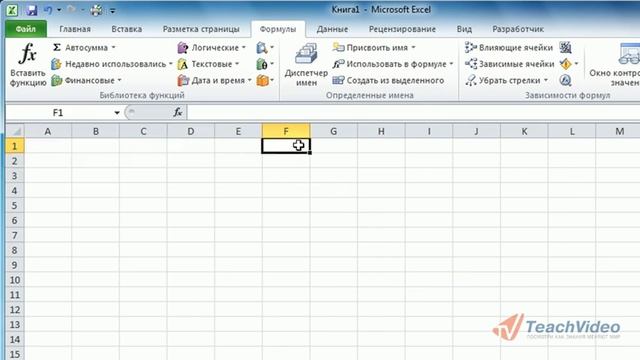Click the Quick Print icon
640x360 pixels.
(x=96, y=10)
